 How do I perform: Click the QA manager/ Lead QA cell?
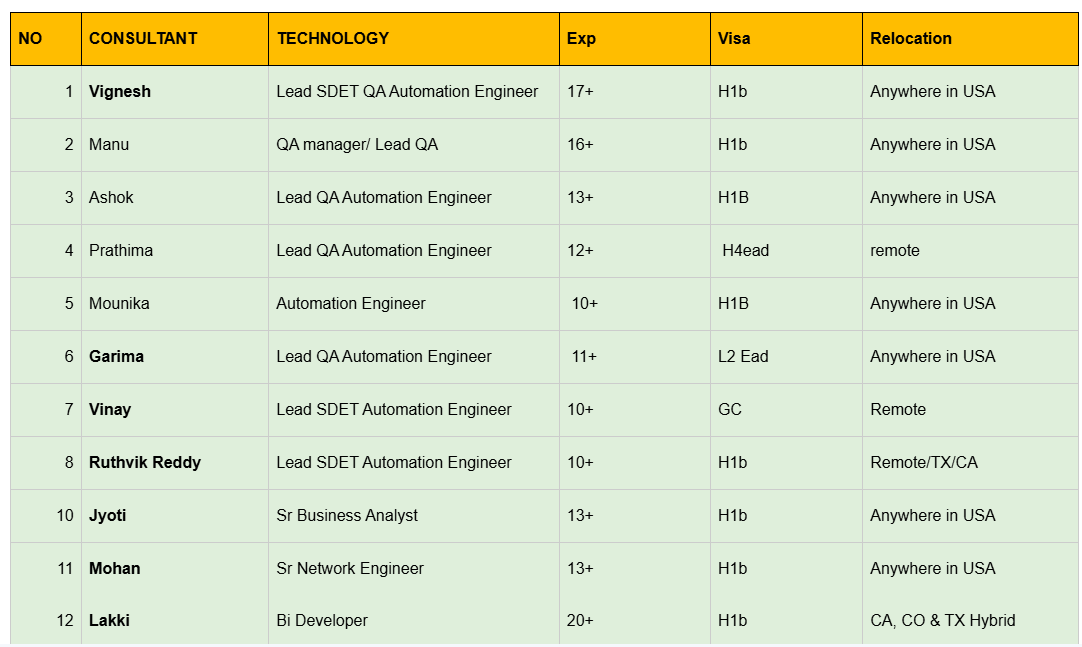357,145
